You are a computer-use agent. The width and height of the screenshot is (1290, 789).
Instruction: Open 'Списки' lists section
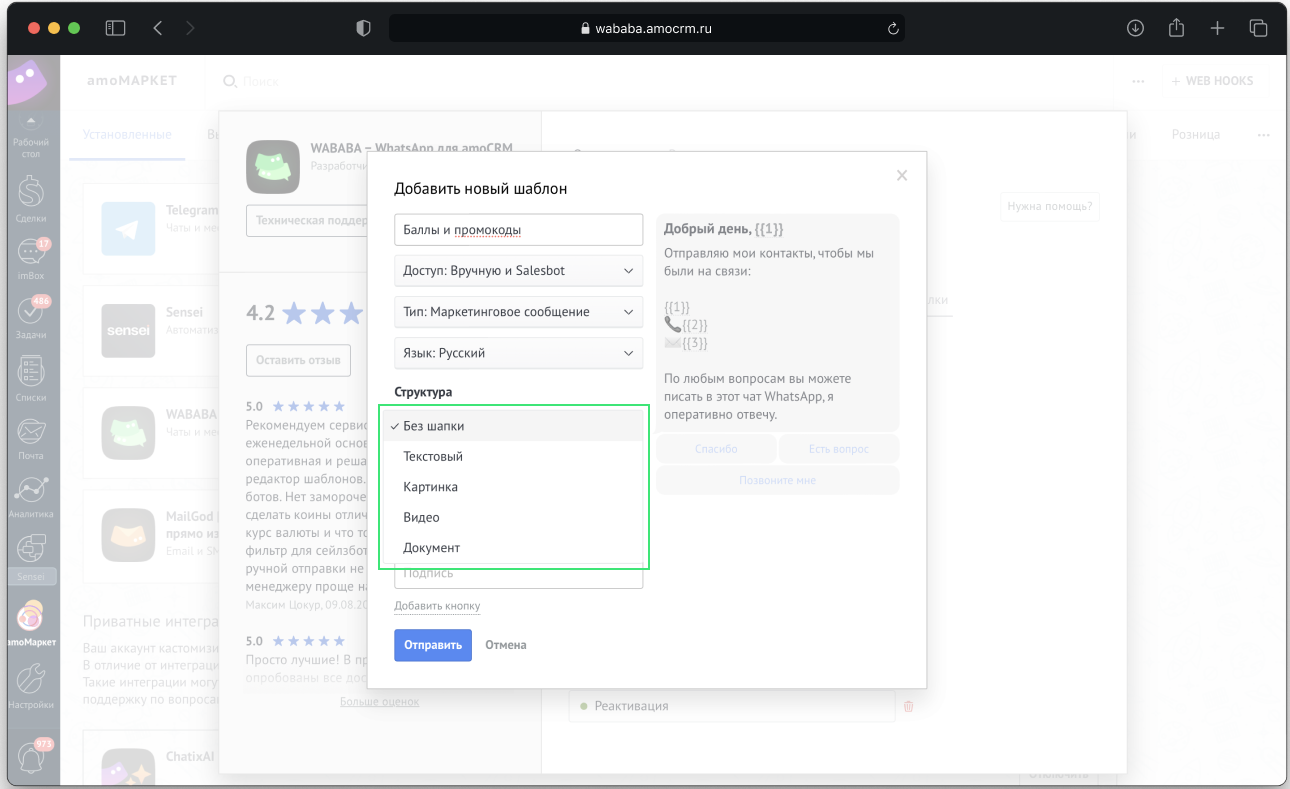click(x=30, y=378)
